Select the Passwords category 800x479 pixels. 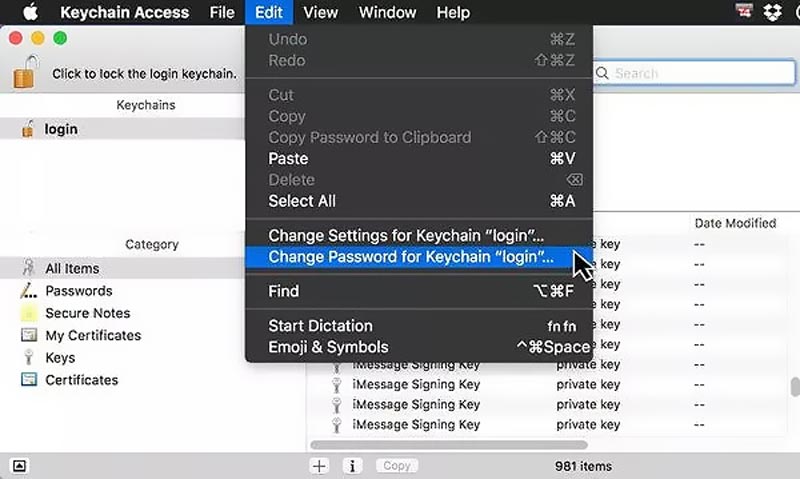point(78,291)
